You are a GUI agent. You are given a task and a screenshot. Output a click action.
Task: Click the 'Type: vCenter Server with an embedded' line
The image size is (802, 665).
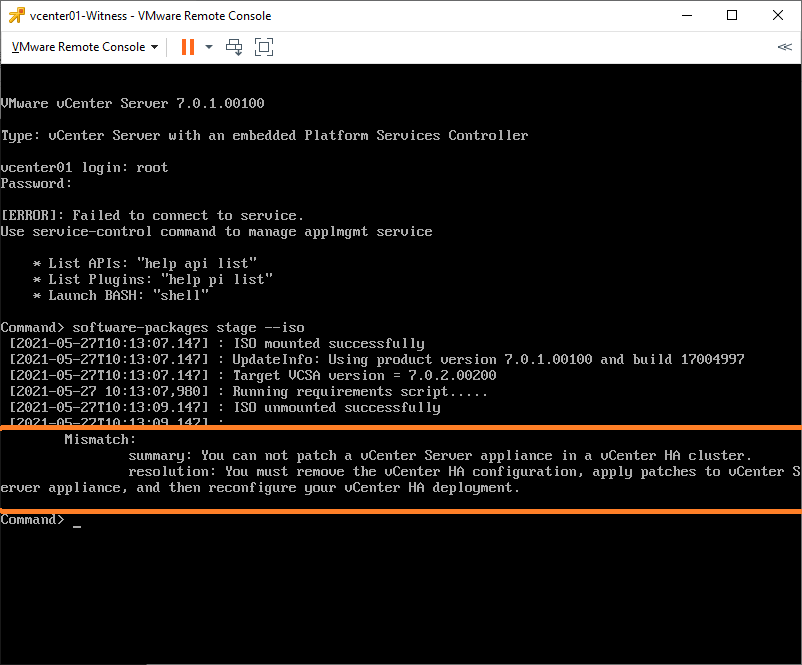(x=264, y=136)
